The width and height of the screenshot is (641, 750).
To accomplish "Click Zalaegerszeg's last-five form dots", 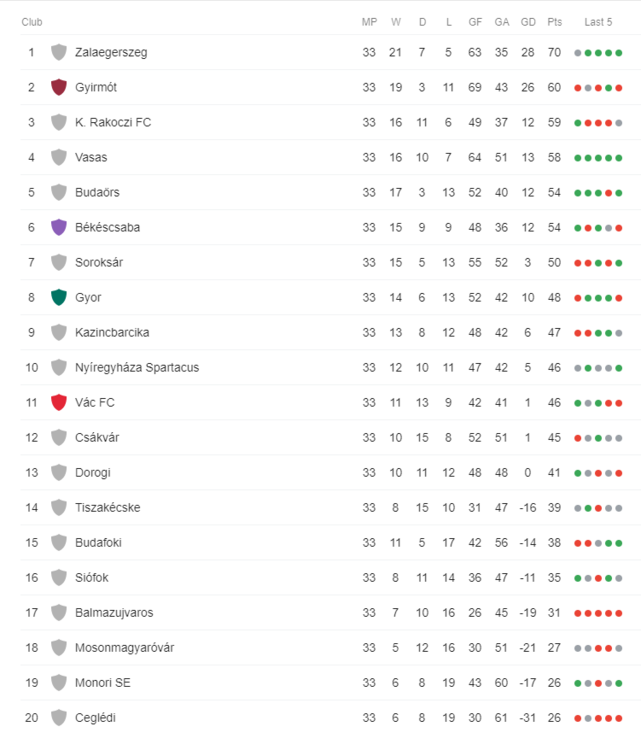I will click(598, 52).
